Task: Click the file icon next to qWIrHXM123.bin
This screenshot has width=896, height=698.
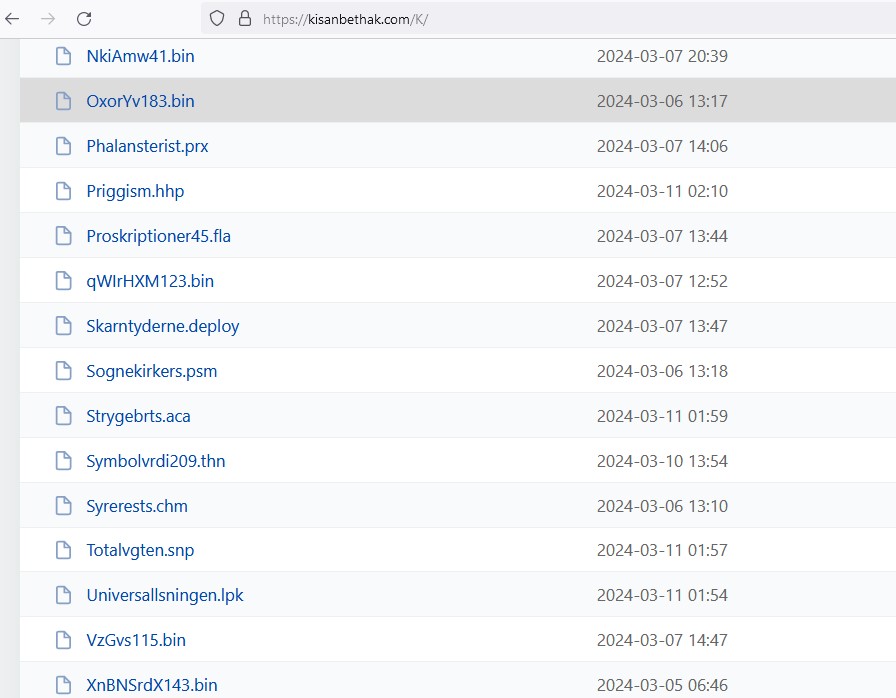Action: click(63, 281)
